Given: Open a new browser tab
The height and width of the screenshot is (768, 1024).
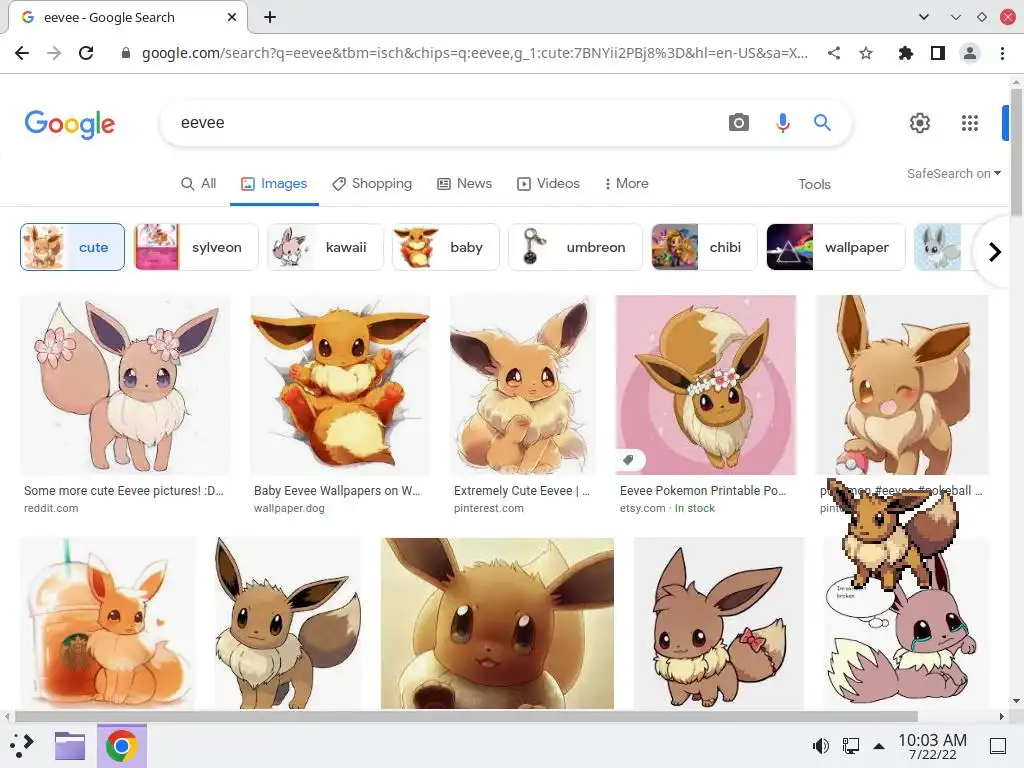Looking at the screenshot, I should (270, 17).
